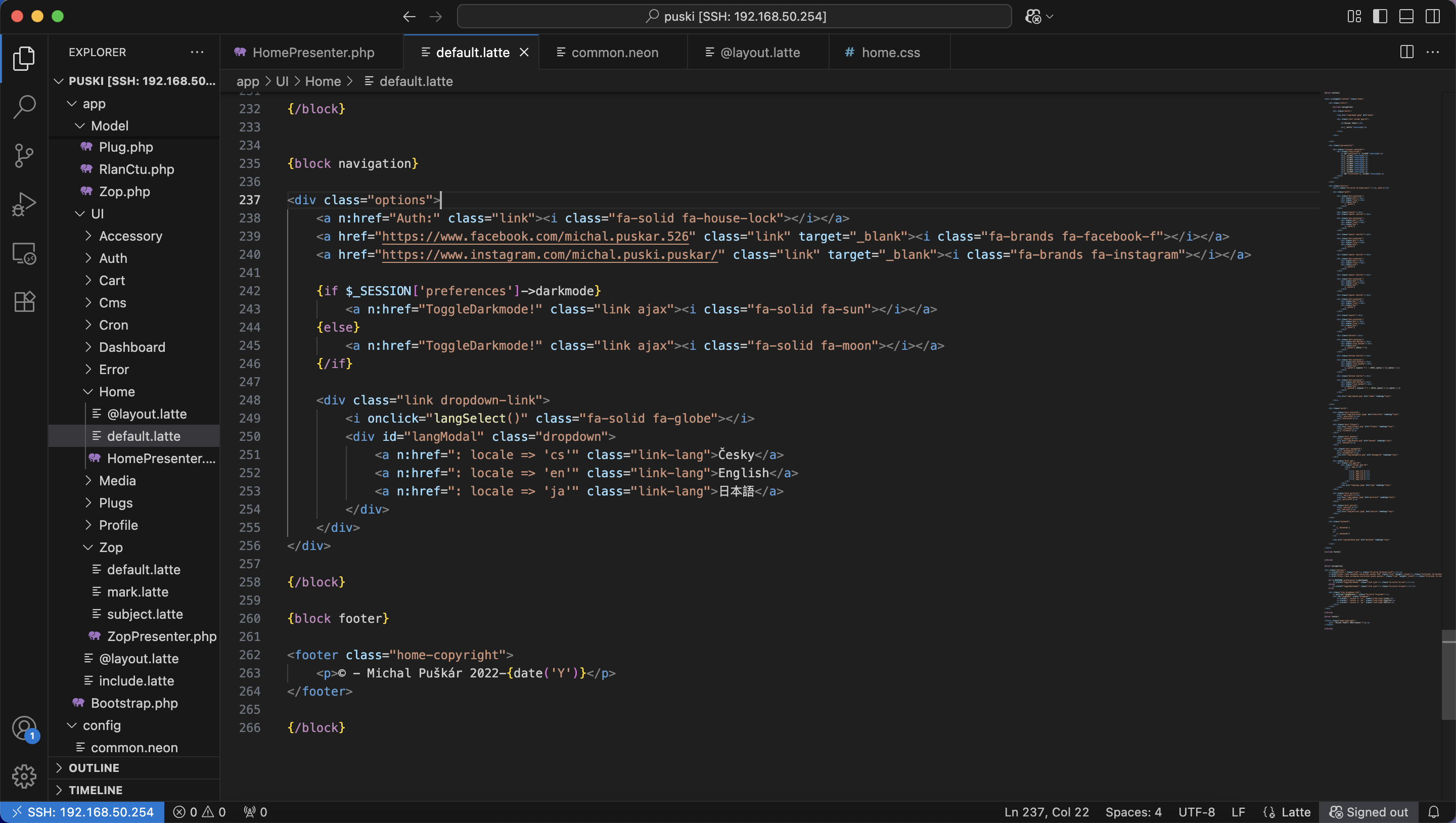The width and height of the screenshot is (1456, 823).
Task: Click the Customize Layout icon in title bar
Action: [1353, 16]
